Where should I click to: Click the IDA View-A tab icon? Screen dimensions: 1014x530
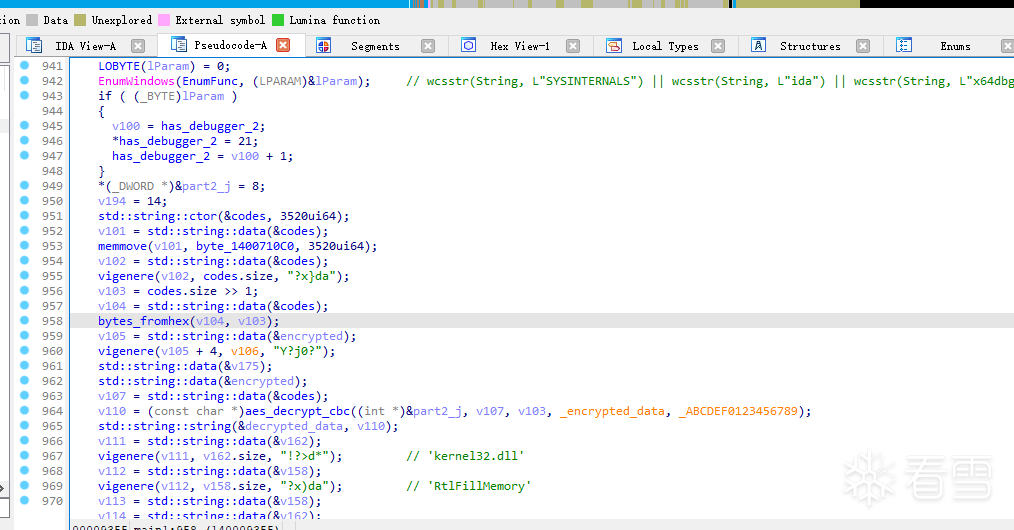click(34, 45)
